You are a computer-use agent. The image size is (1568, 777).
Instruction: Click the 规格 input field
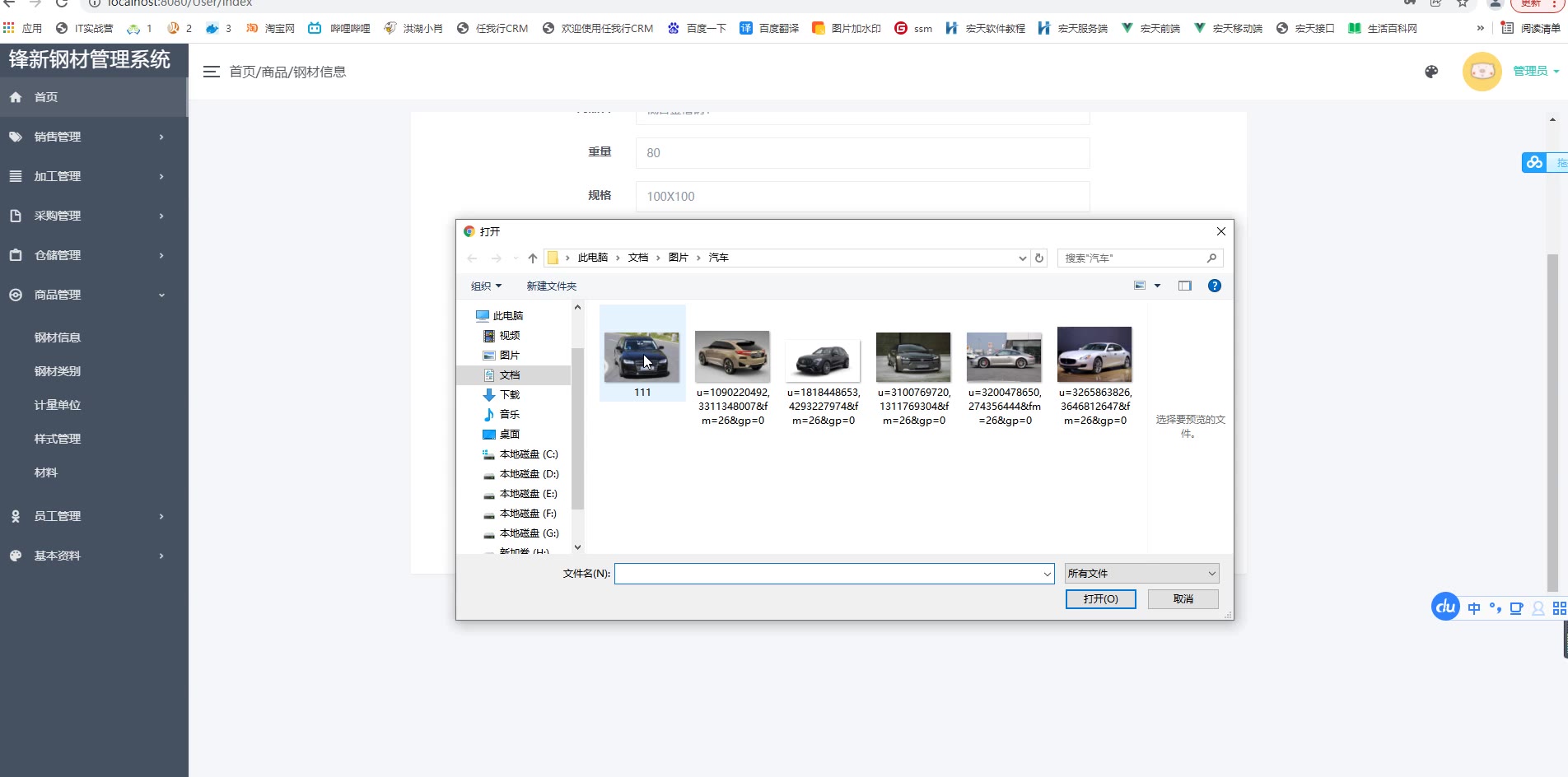pos(862,197)
